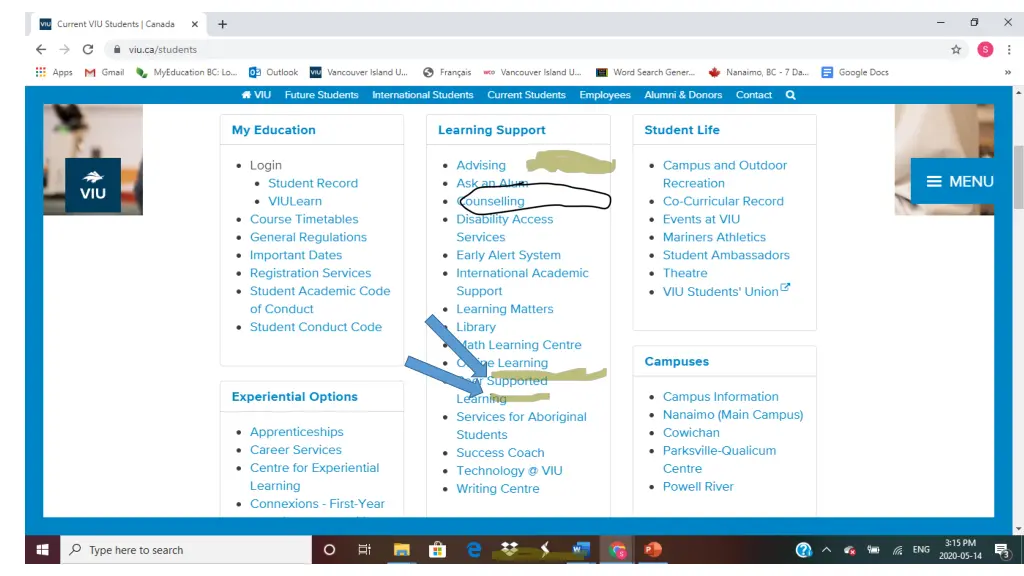This screenshot has width=1024, height=576.
Task: Select International Students in the navigation bar
Action: coord(423,95)
